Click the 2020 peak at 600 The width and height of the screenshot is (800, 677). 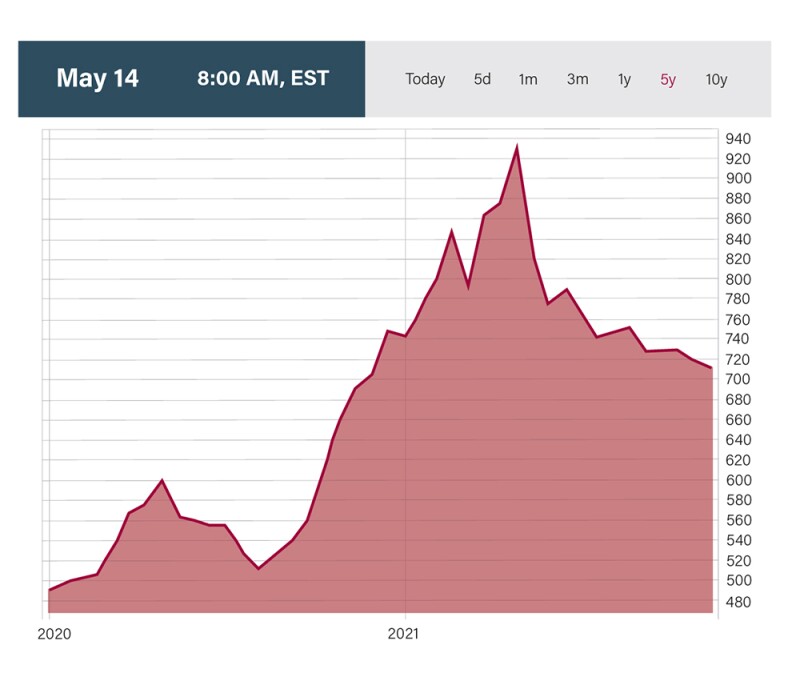pos(162,481)
